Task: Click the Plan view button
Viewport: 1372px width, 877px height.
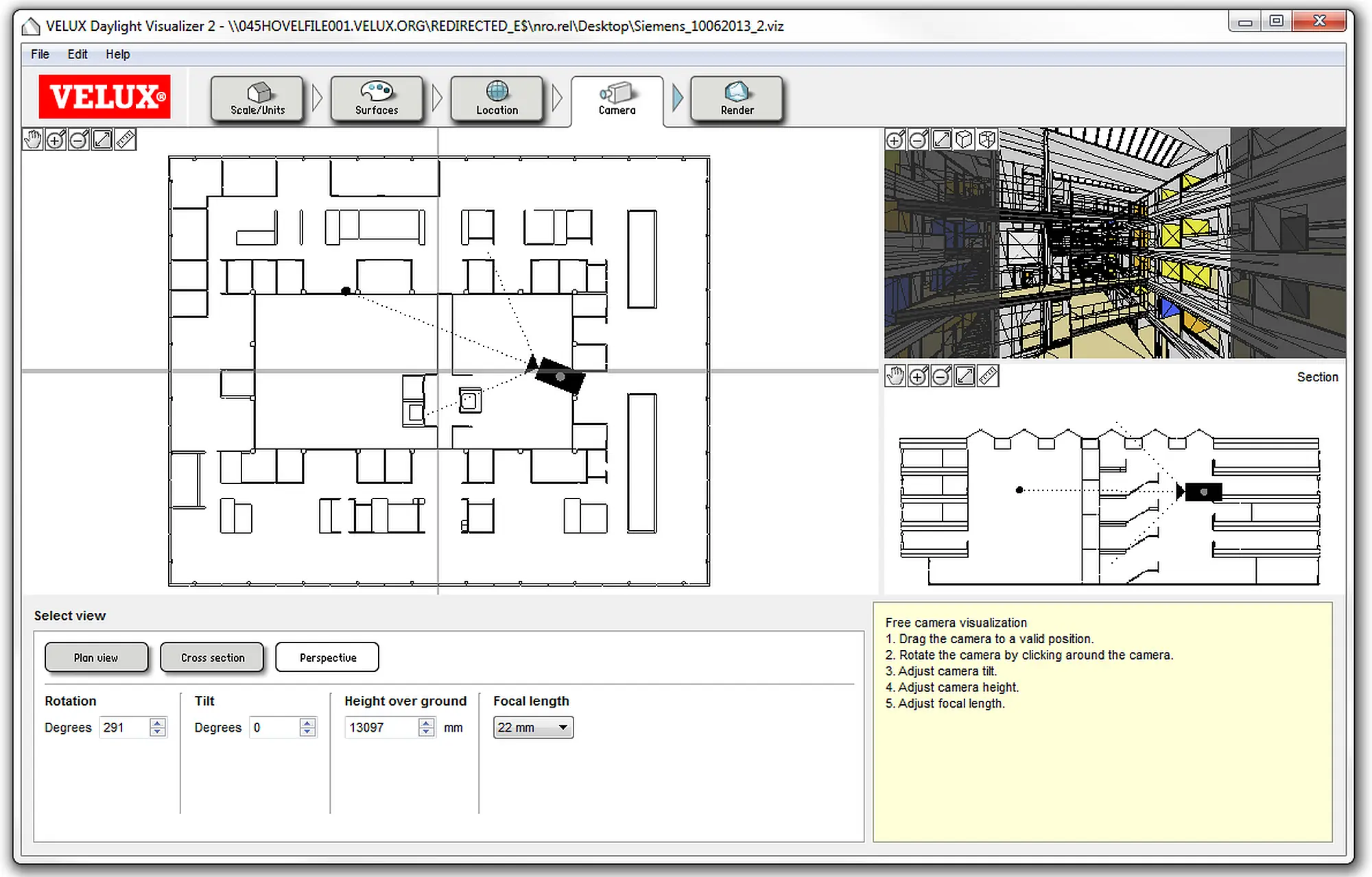Action: point(96,657)
